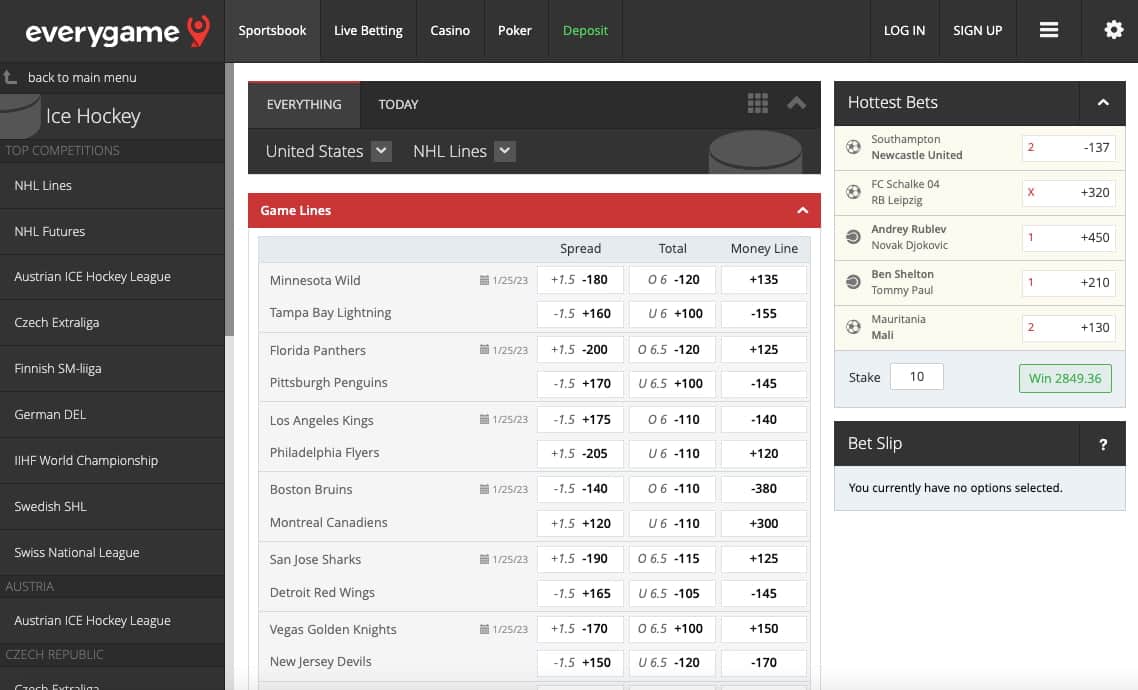Click calendar icon on Minnesota Wild row

point(484,280)
